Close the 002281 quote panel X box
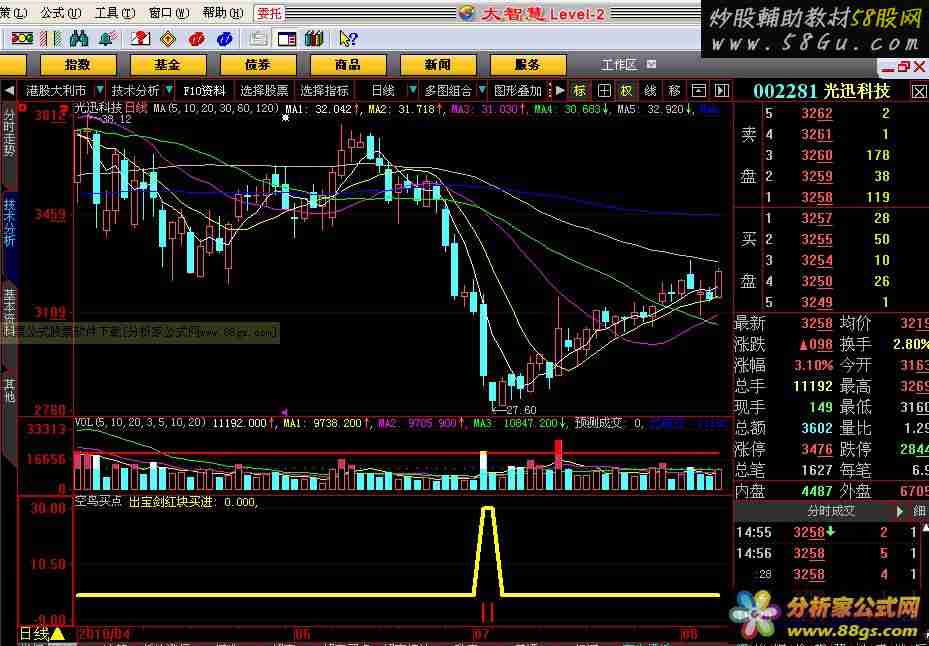Image resolution: width=929 pixels, height=646 pixels. 919,91
